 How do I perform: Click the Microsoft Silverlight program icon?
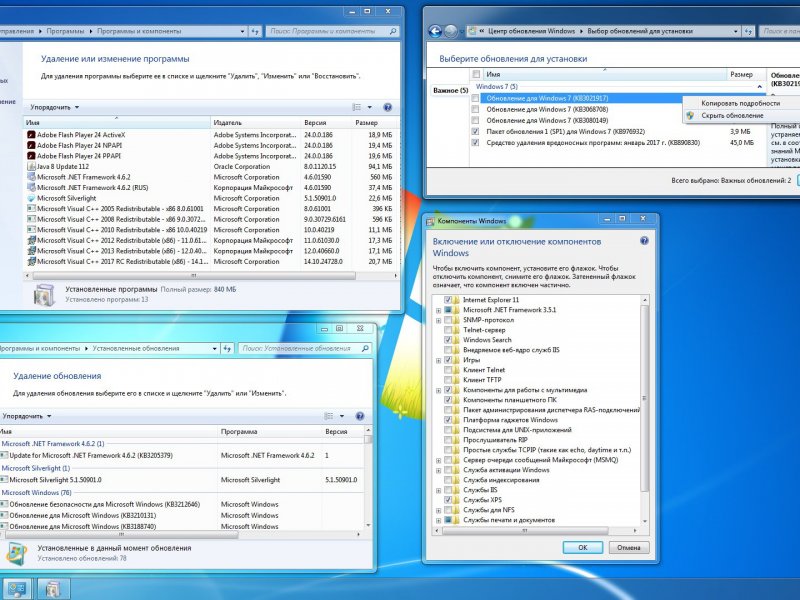(x=31, y=198)
